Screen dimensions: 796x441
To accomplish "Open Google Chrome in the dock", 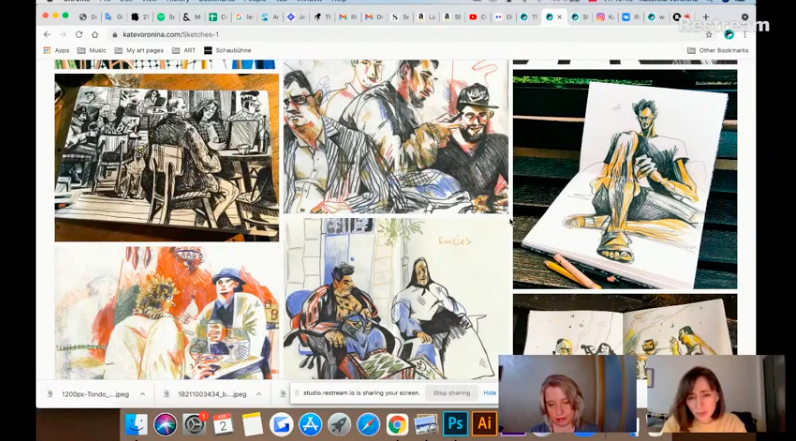I will (397, 424).
